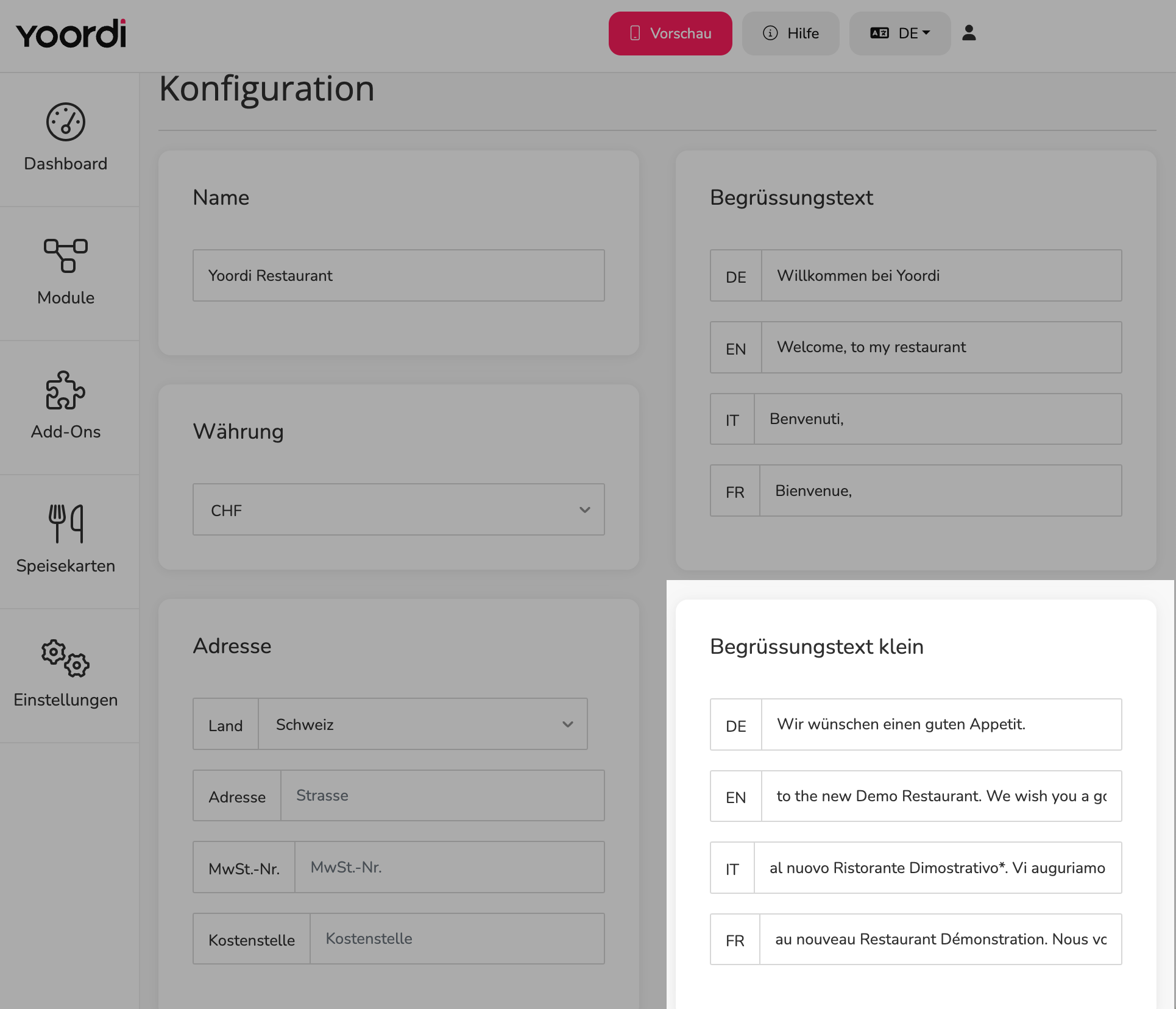Click the Begrüssungstext klein heading

816,646
